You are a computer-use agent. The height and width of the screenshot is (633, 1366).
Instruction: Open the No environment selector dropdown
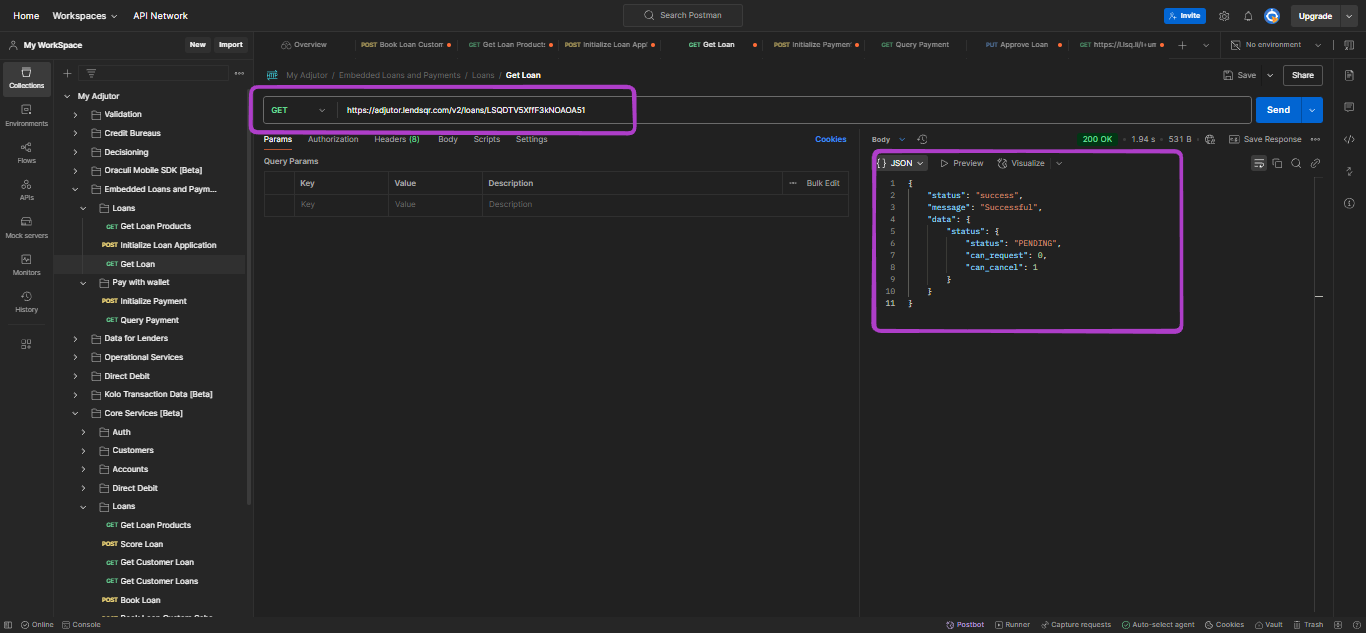coord(1276,45)
